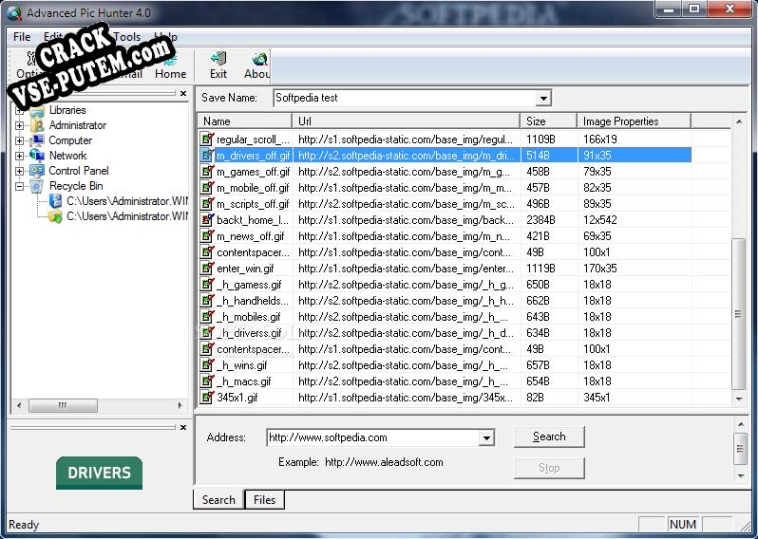The width and height of the screenshot is (758, 539).
Task: Uncheck m_games_off.gif image
Action: [x=207, y=172]
